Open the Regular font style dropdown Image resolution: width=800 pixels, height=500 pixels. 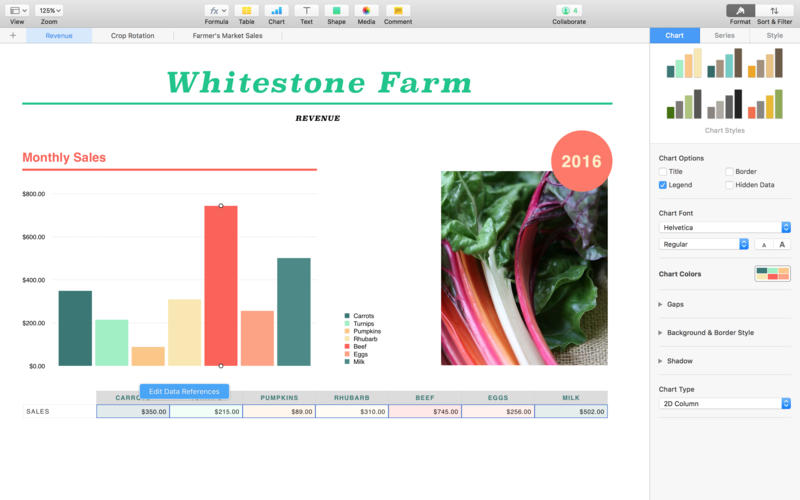tap(704, 244)
